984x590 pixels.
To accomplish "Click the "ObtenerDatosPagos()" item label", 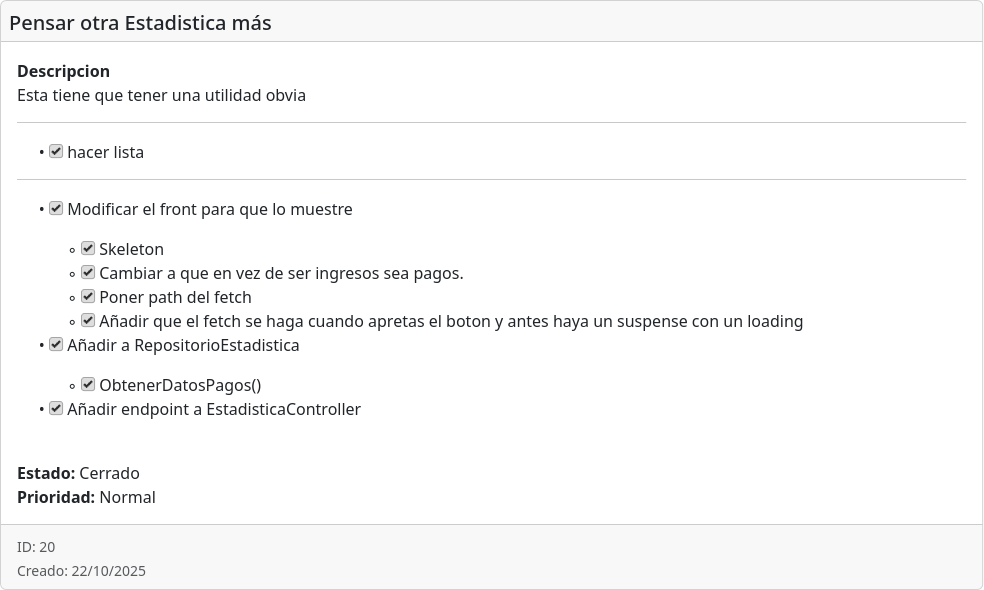I will (x=180, y=385).
